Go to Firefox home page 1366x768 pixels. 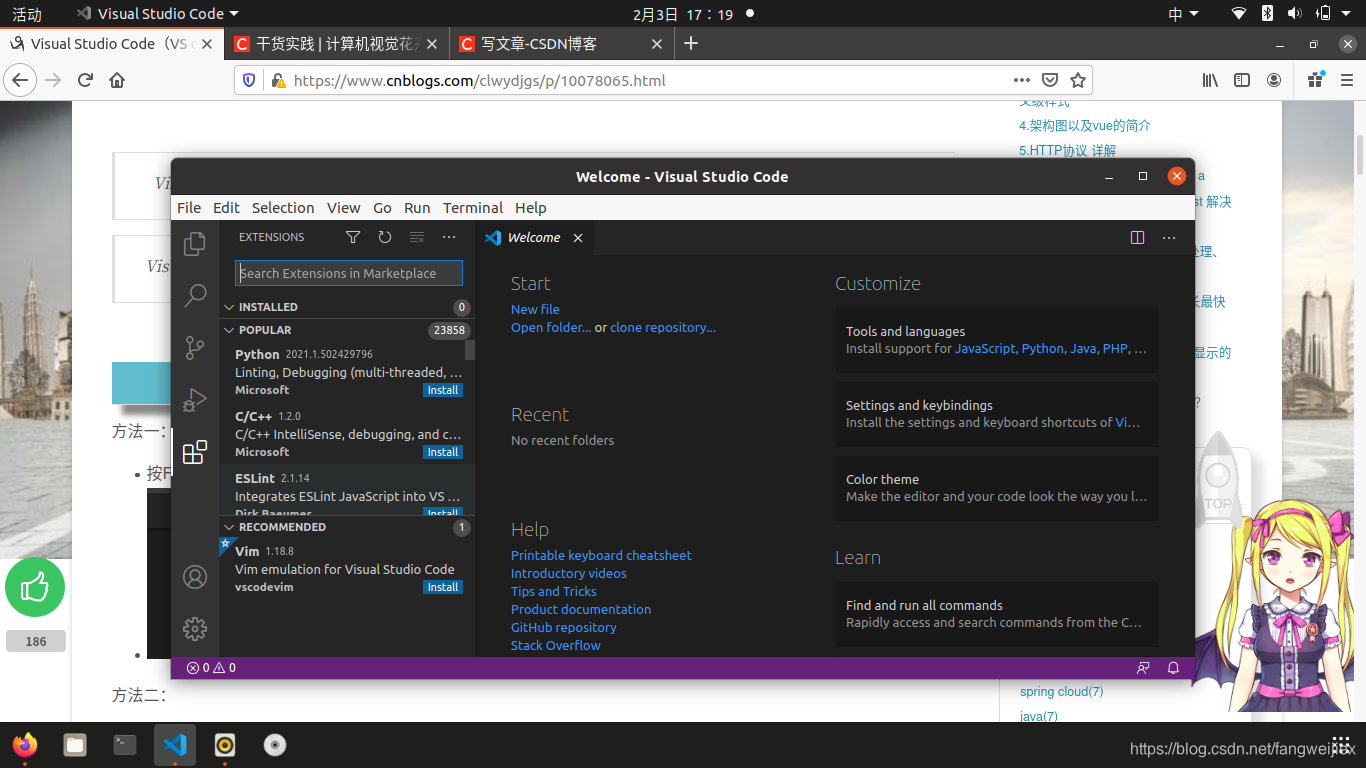[117, 80]
